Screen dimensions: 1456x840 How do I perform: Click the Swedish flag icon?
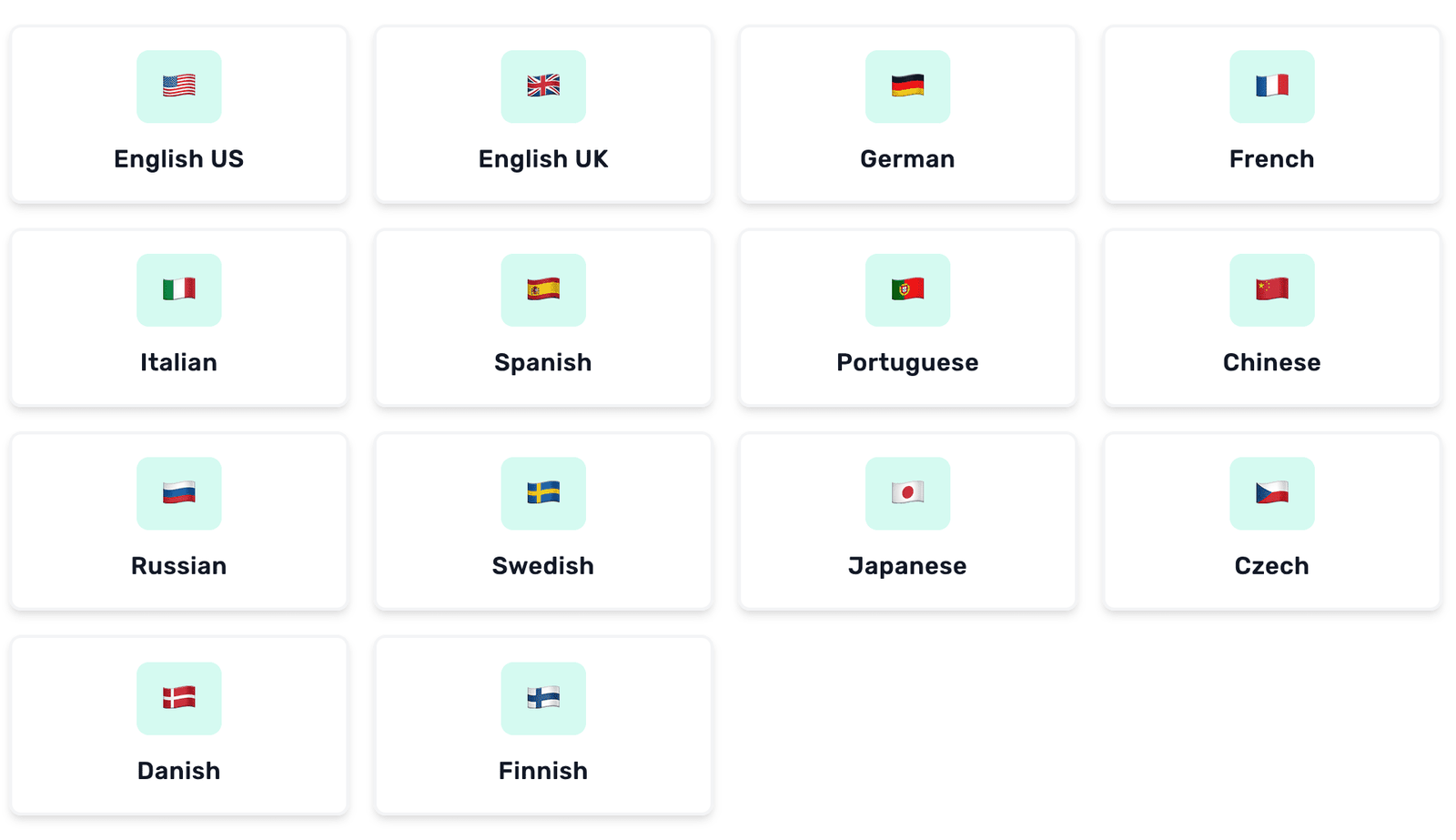(x=543, y=494)
